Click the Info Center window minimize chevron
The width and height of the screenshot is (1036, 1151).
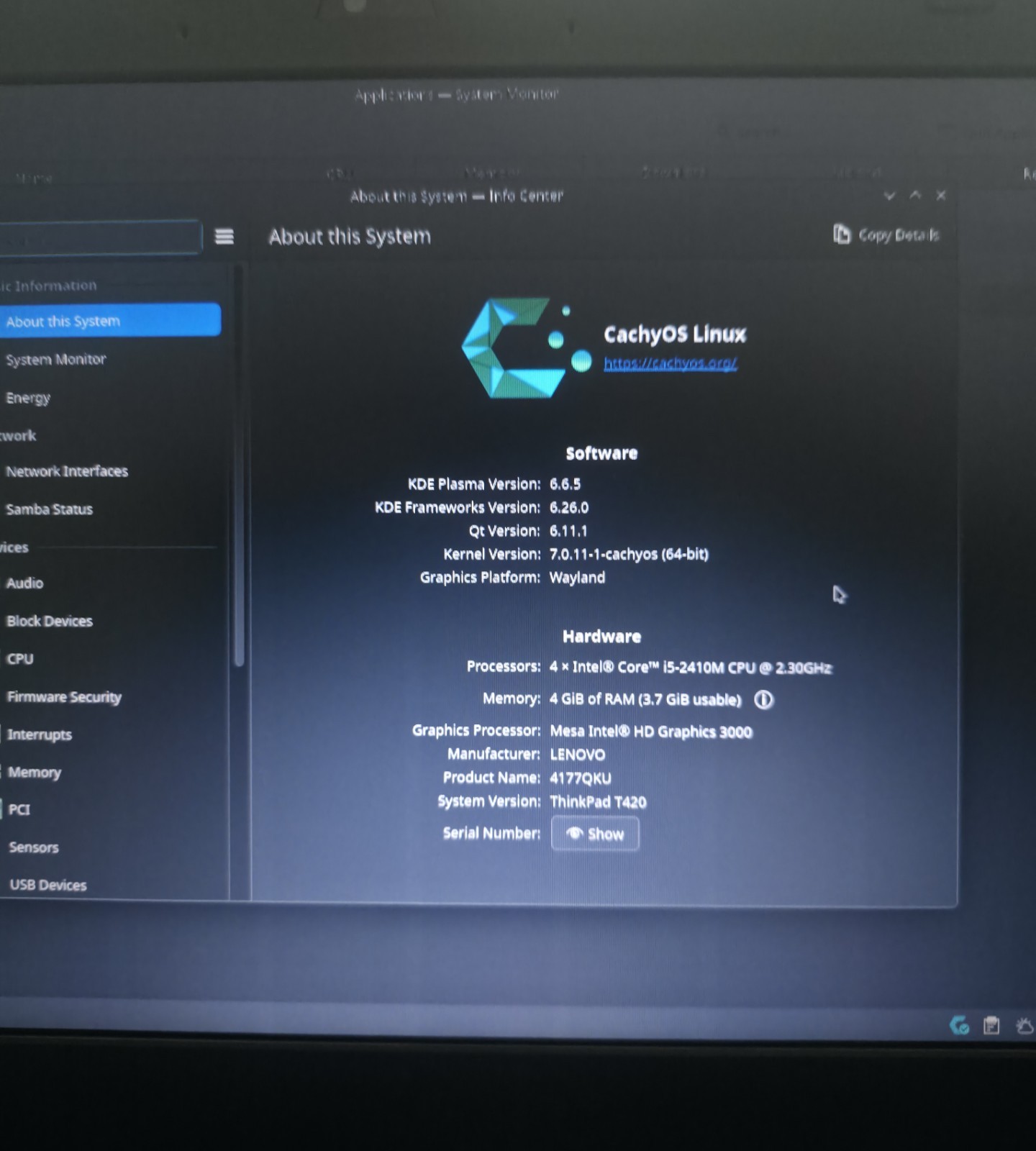[890, 195]
